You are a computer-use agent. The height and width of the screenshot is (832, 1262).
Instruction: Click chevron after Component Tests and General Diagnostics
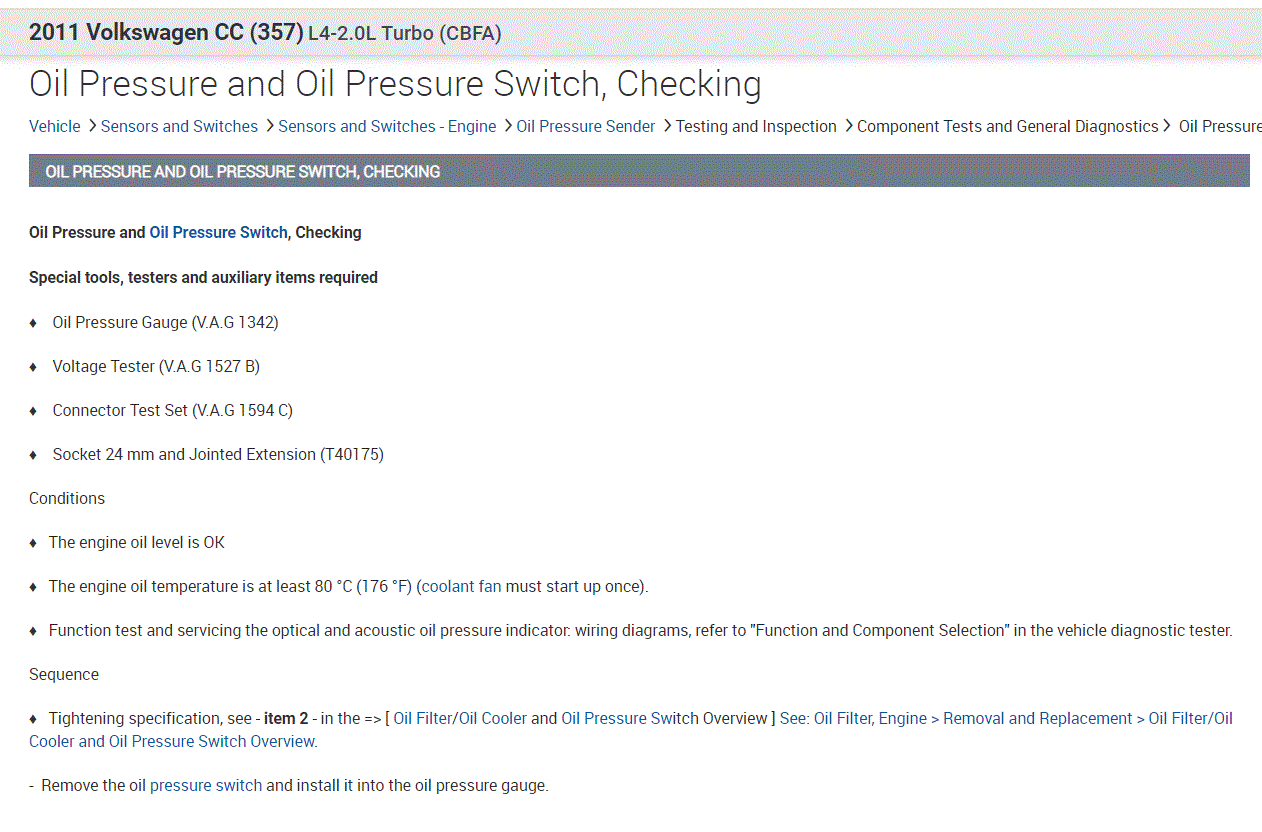coord(1167,126)
